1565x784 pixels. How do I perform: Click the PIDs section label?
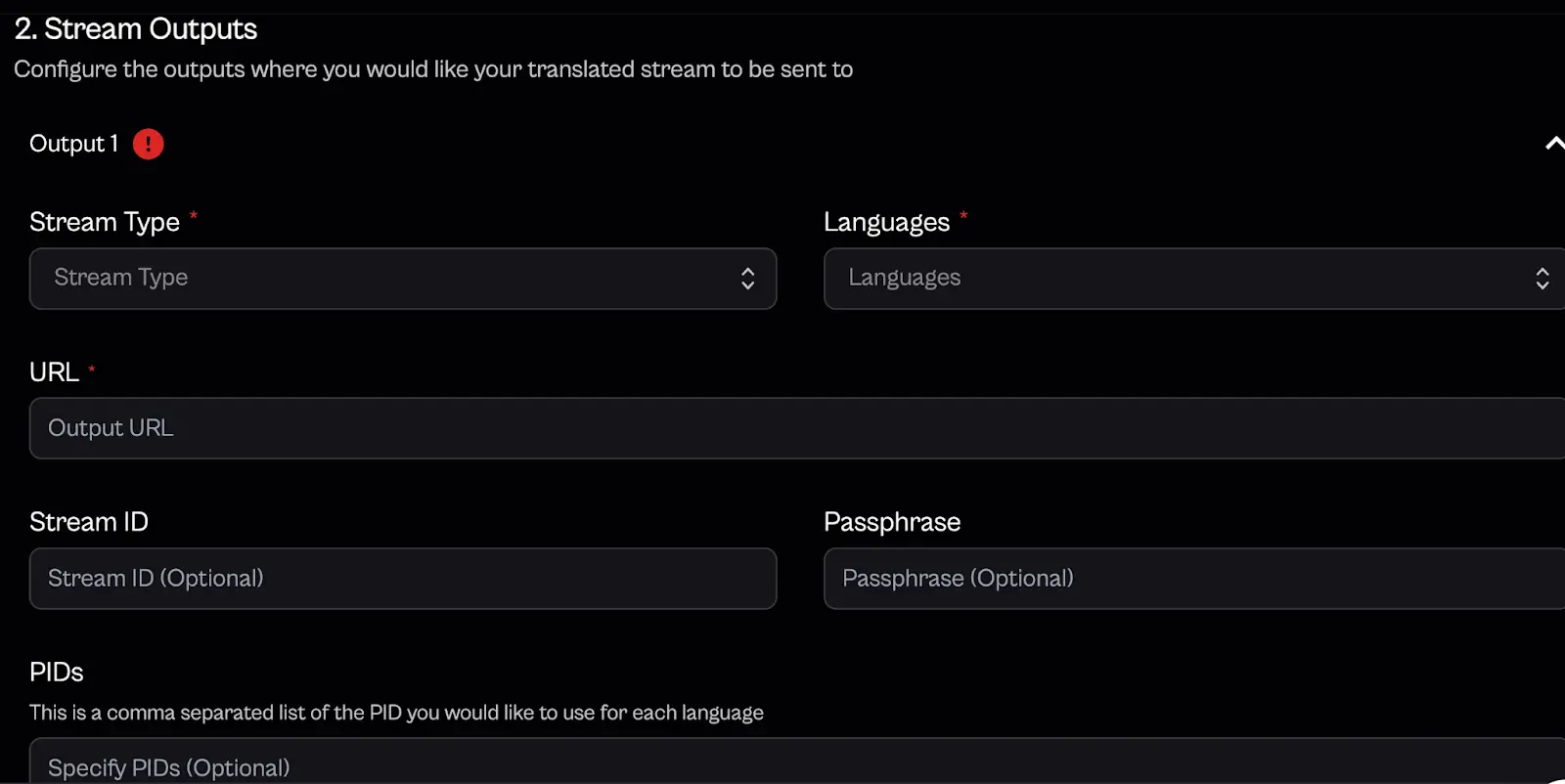tap(57, 673)
